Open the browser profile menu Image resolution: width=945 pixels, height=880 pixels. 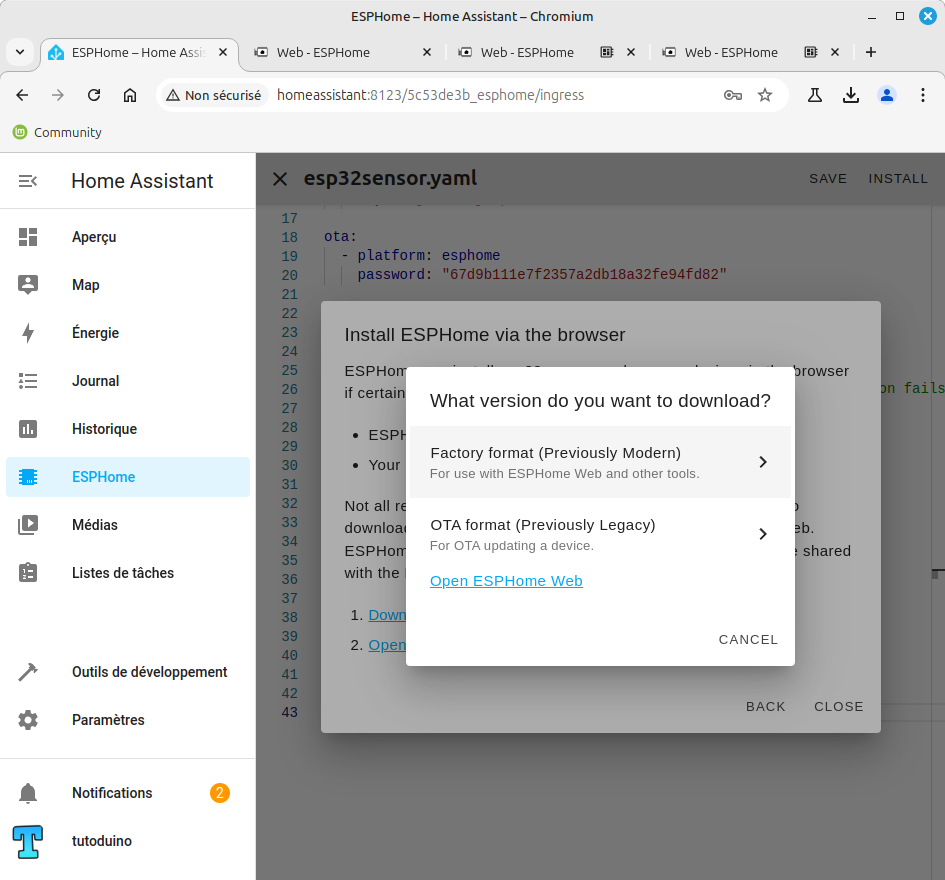coord(887,95)
